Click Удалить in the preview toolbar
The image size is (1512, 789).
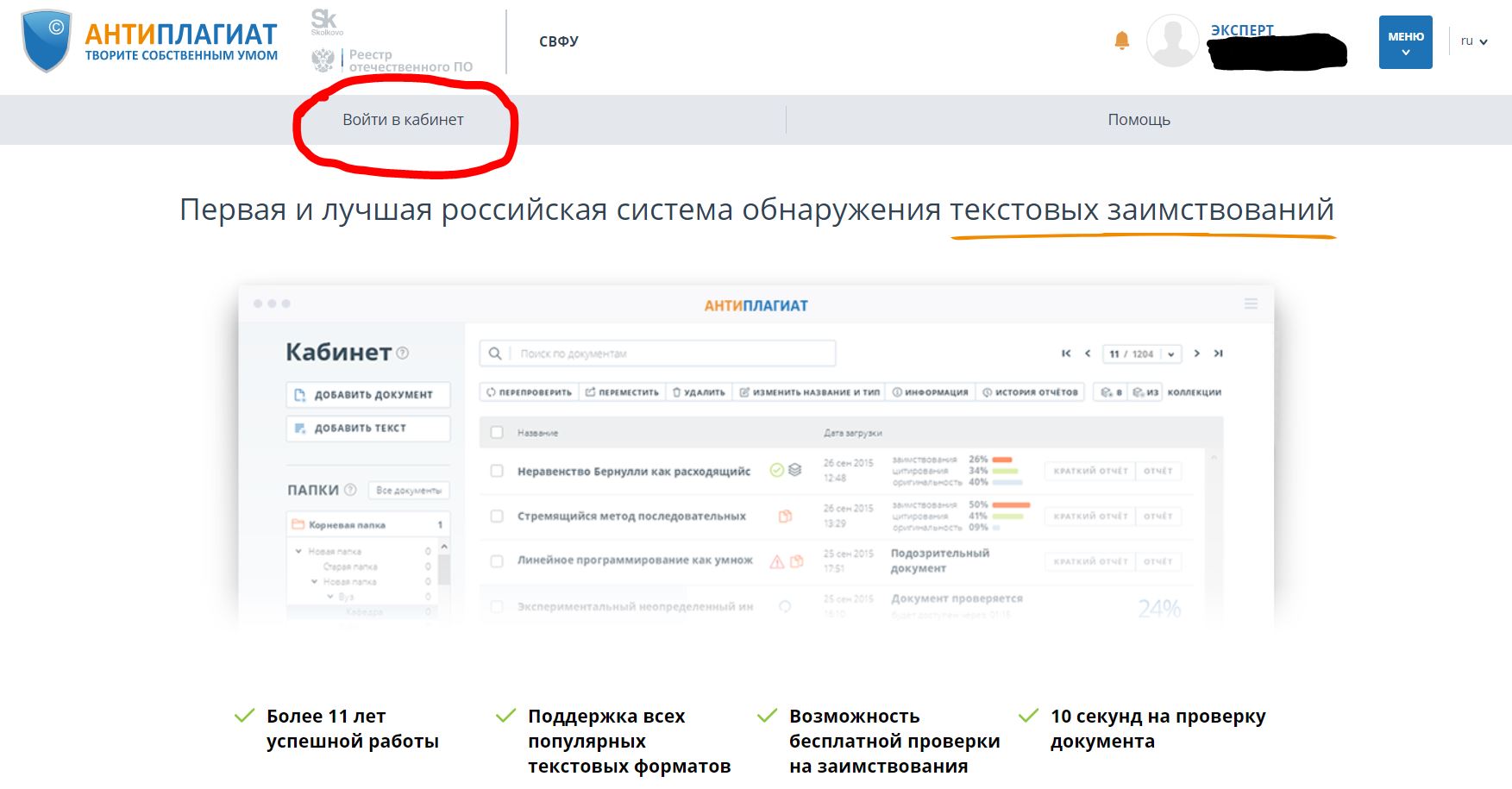699,392
